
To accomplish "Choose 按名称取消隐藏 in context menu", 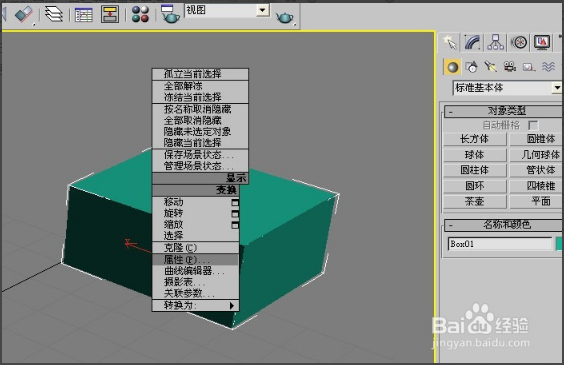I will (x=200, y=109).
